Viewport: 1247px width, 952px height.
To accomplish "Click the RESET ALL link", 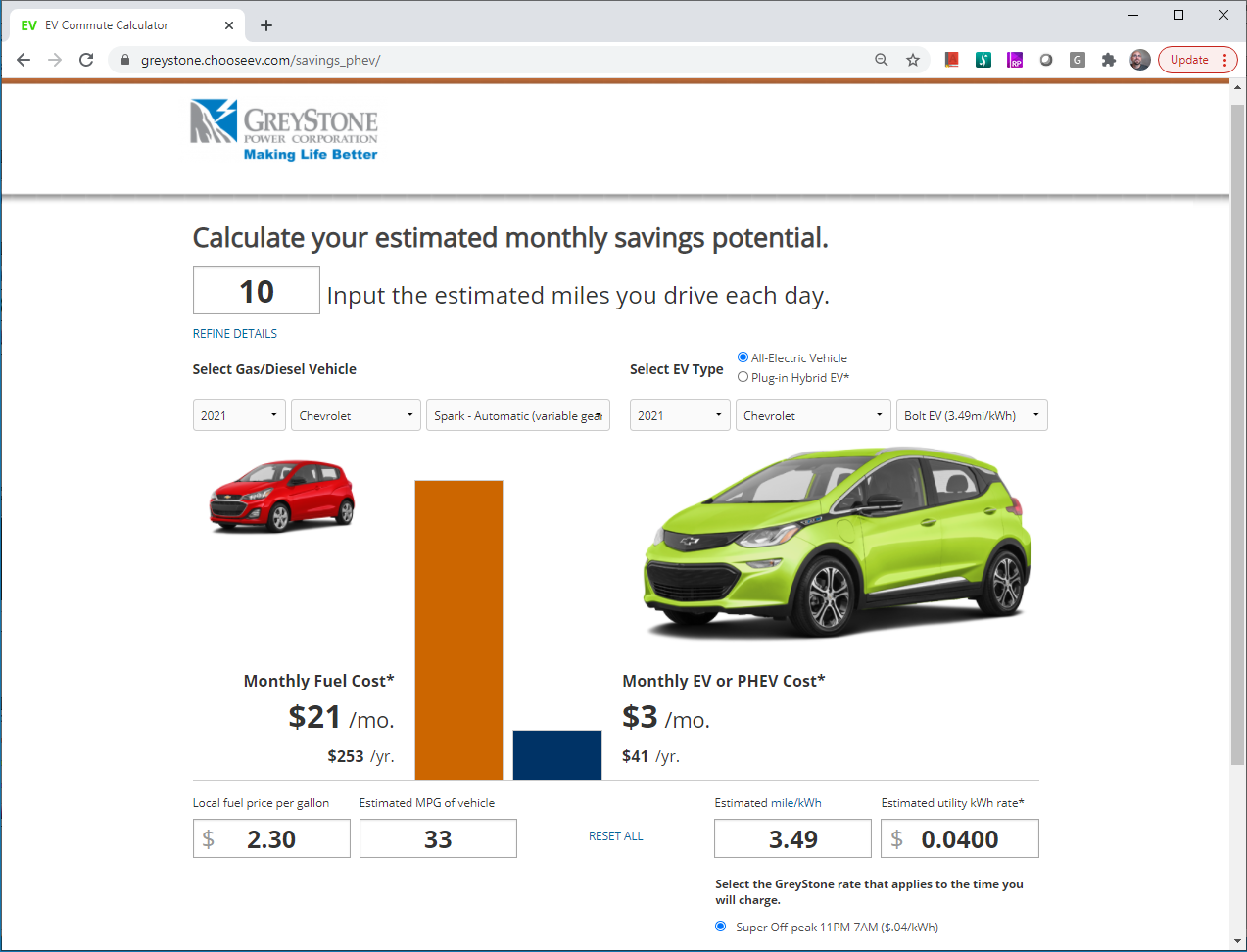I will pos(615,836).
